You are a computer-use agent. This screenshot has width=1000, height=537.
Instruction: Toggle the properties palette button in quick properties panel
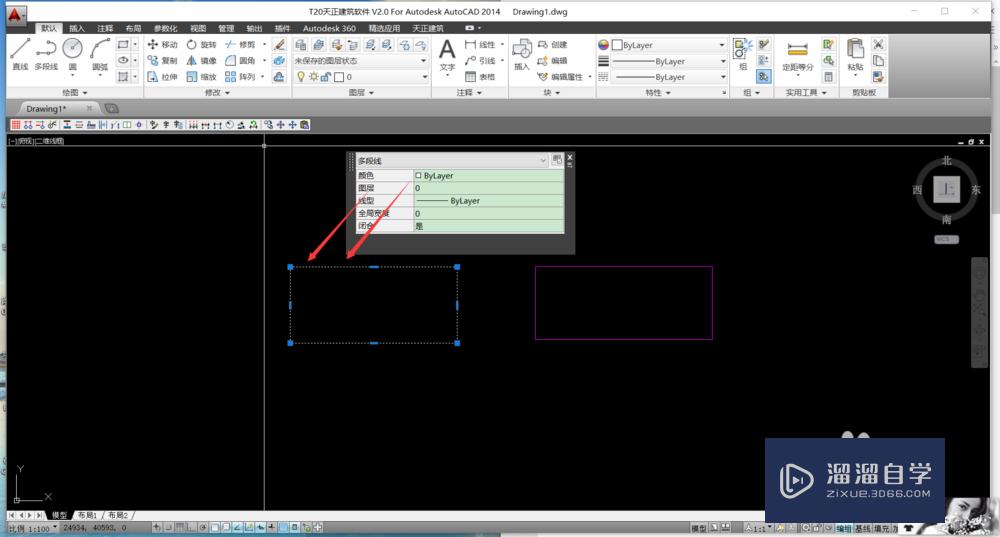point(557,159)
